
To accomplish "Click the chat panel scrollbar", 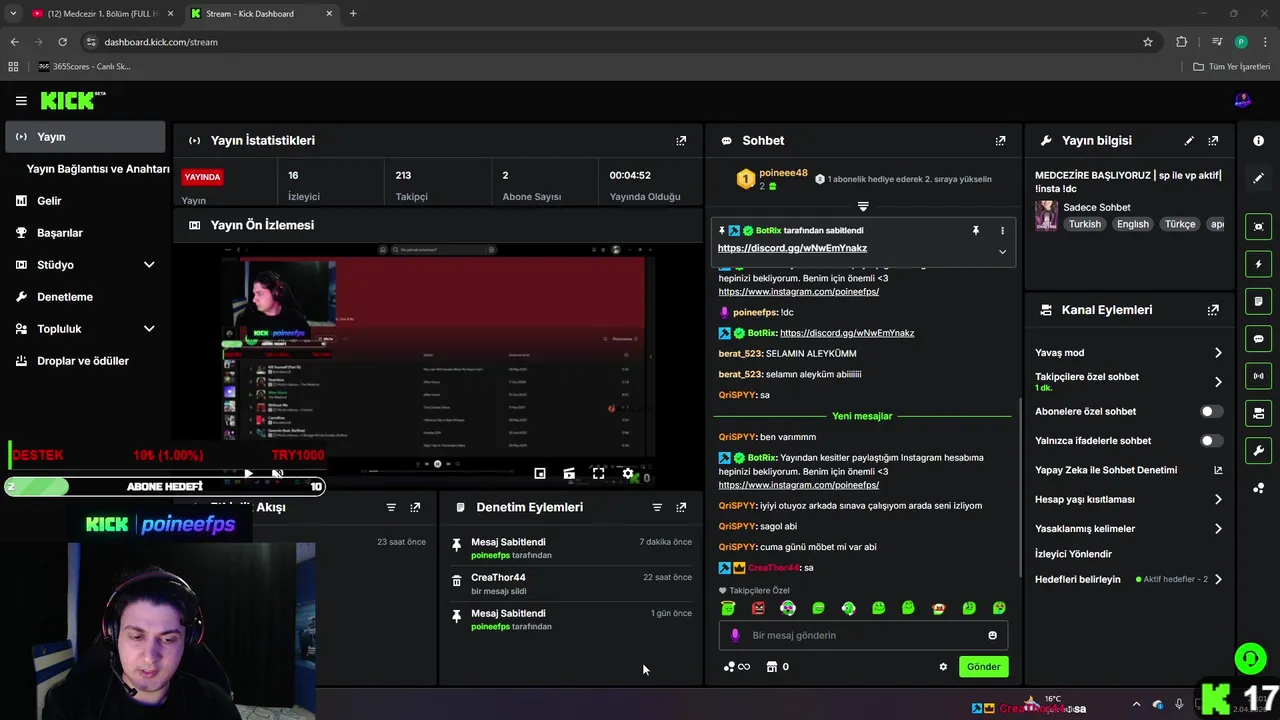I will coord(1020,488).
